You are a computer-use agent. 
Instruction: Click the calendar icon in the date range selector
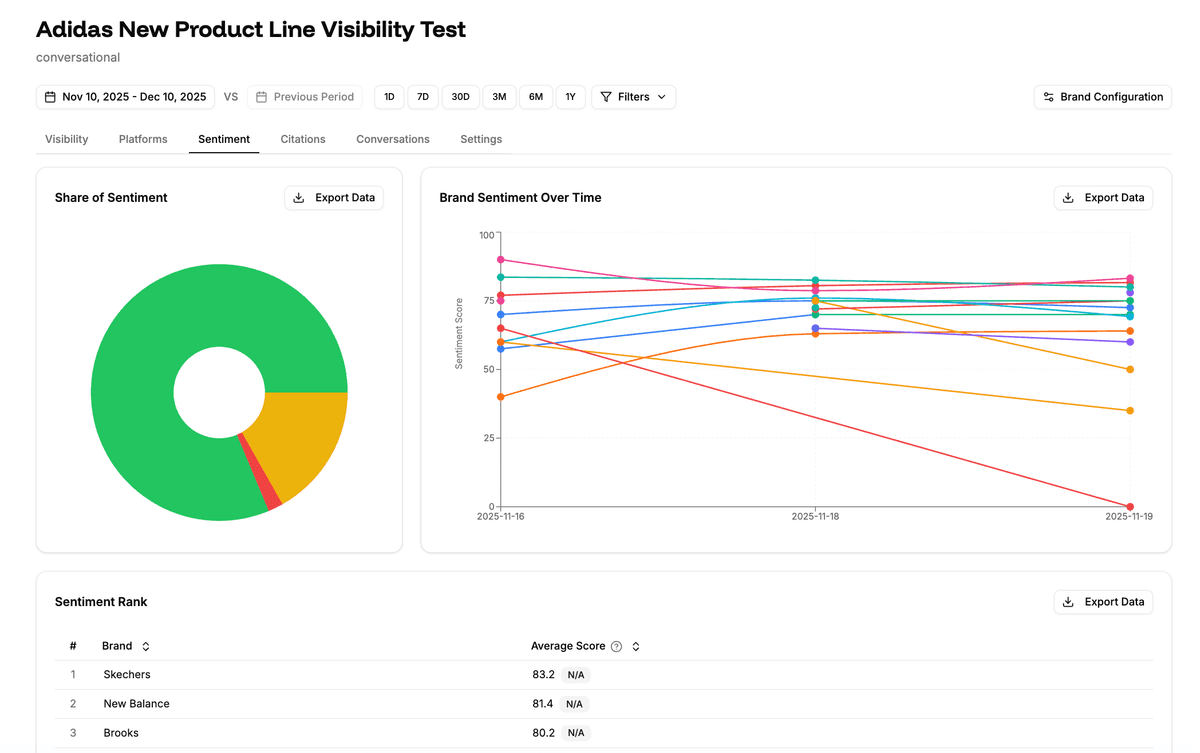[49, 96]
